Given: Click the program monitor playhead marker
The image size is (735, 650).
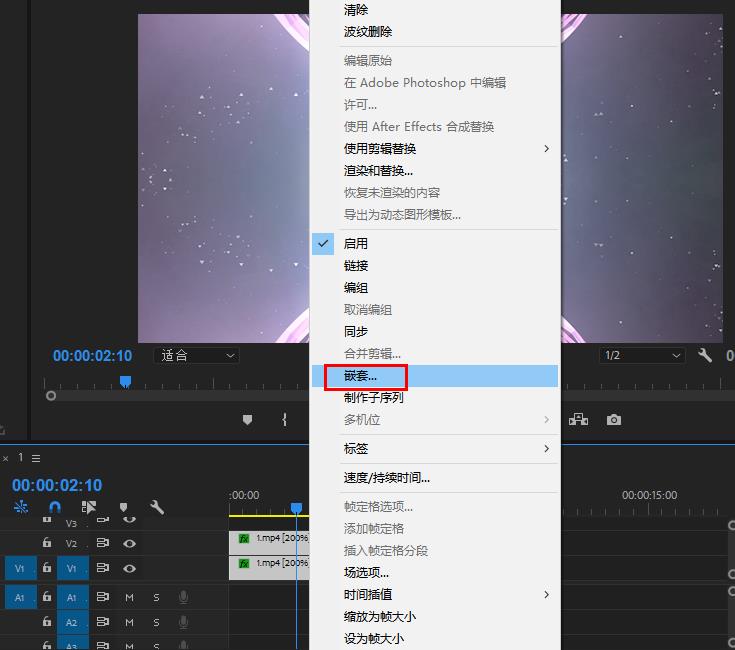Looking at the screenshot, I should 125,381.
